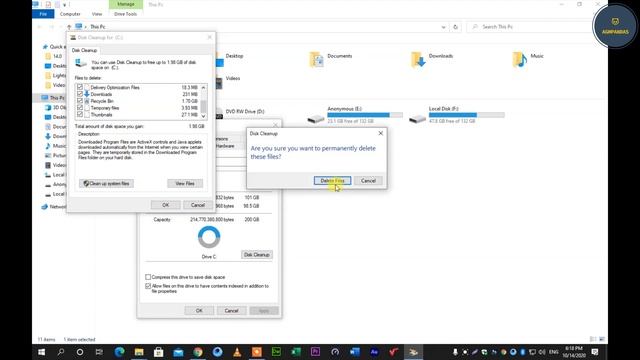Select Quick access in navigation pane
The image size is (640, 360).
53,47
